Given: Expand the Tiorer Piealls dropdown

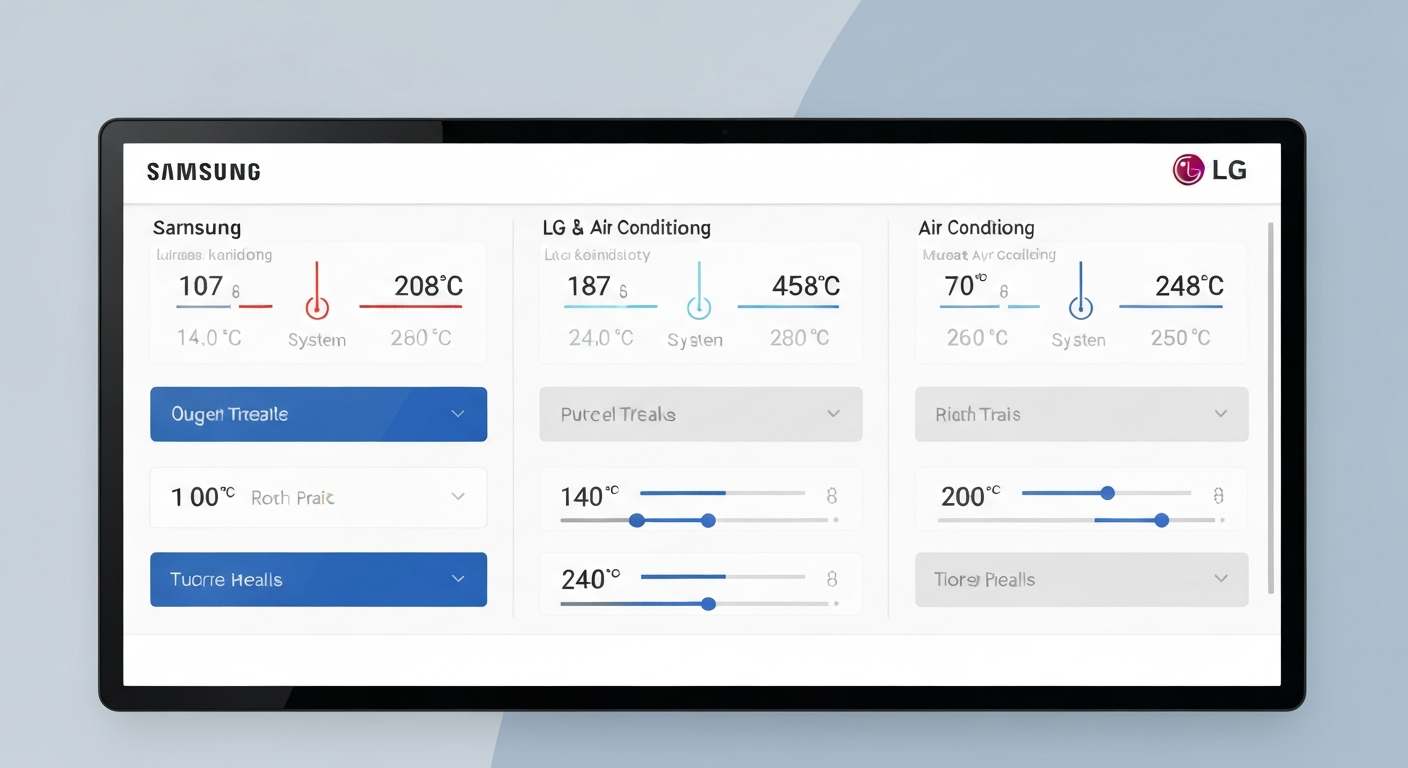Looking at the screenshot, I should click(1081, 579).
